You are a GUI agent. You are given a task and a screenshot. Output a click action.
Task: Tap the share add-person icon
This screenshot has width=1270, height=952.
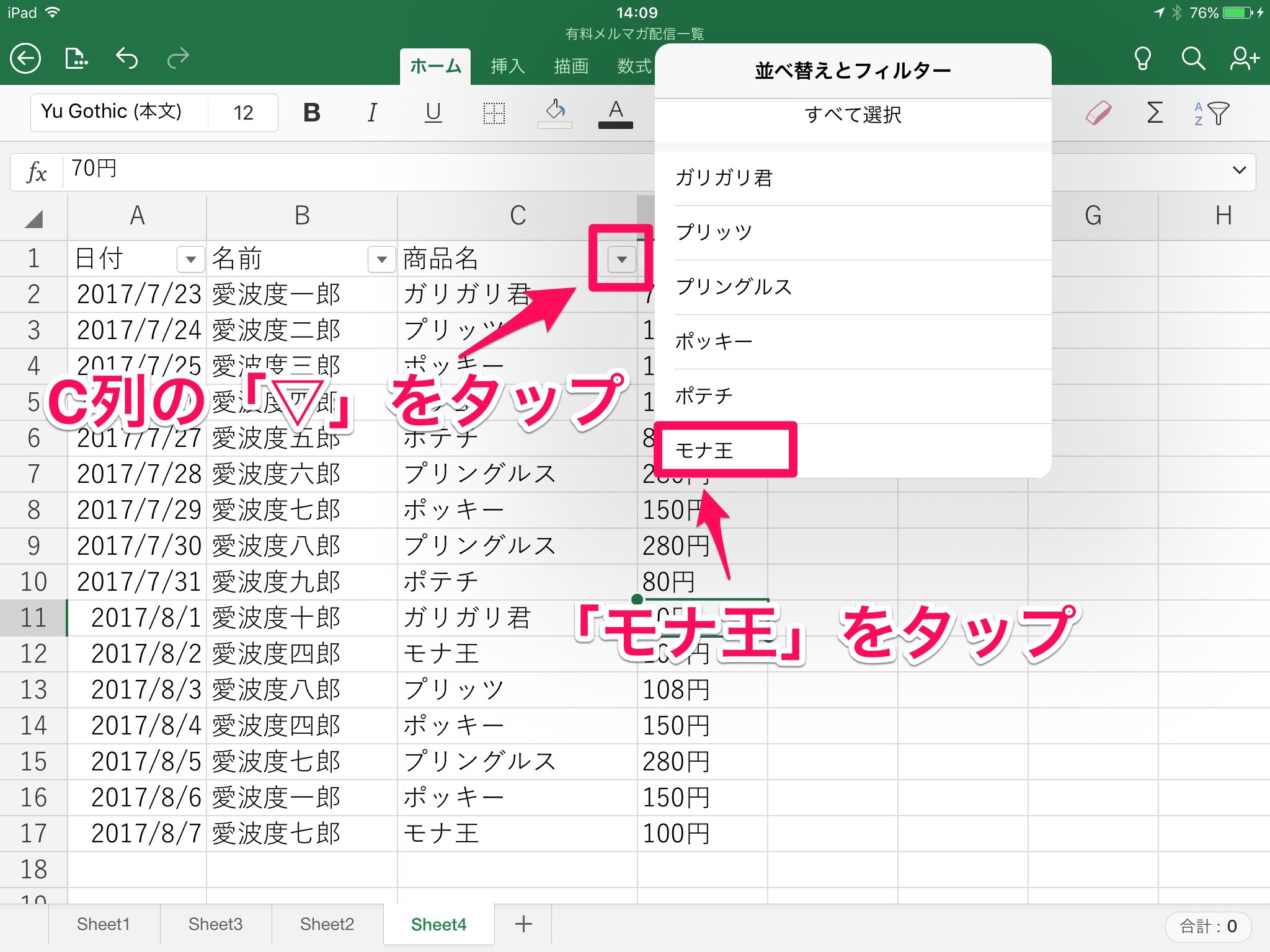pos(1244,59)
